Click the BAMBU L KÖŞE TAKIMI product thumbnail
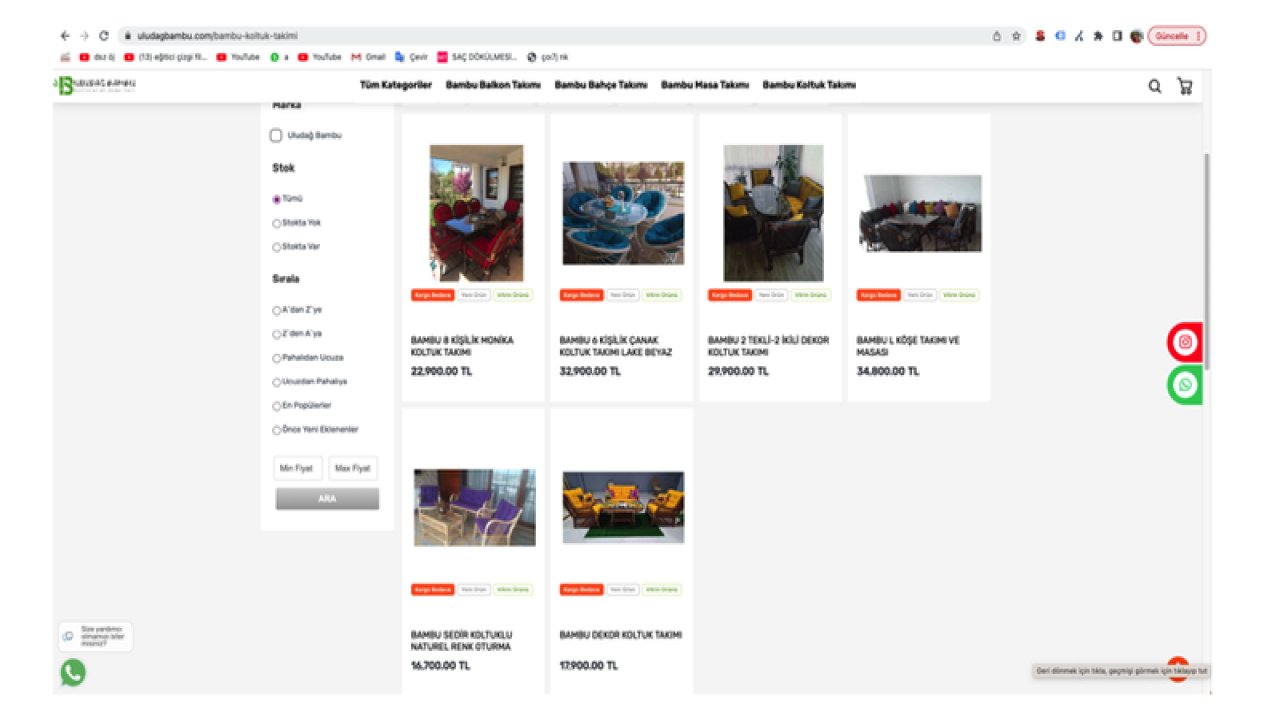Image resolution: width=1280 pixels, height=720 pixels. tap(918, 210)
